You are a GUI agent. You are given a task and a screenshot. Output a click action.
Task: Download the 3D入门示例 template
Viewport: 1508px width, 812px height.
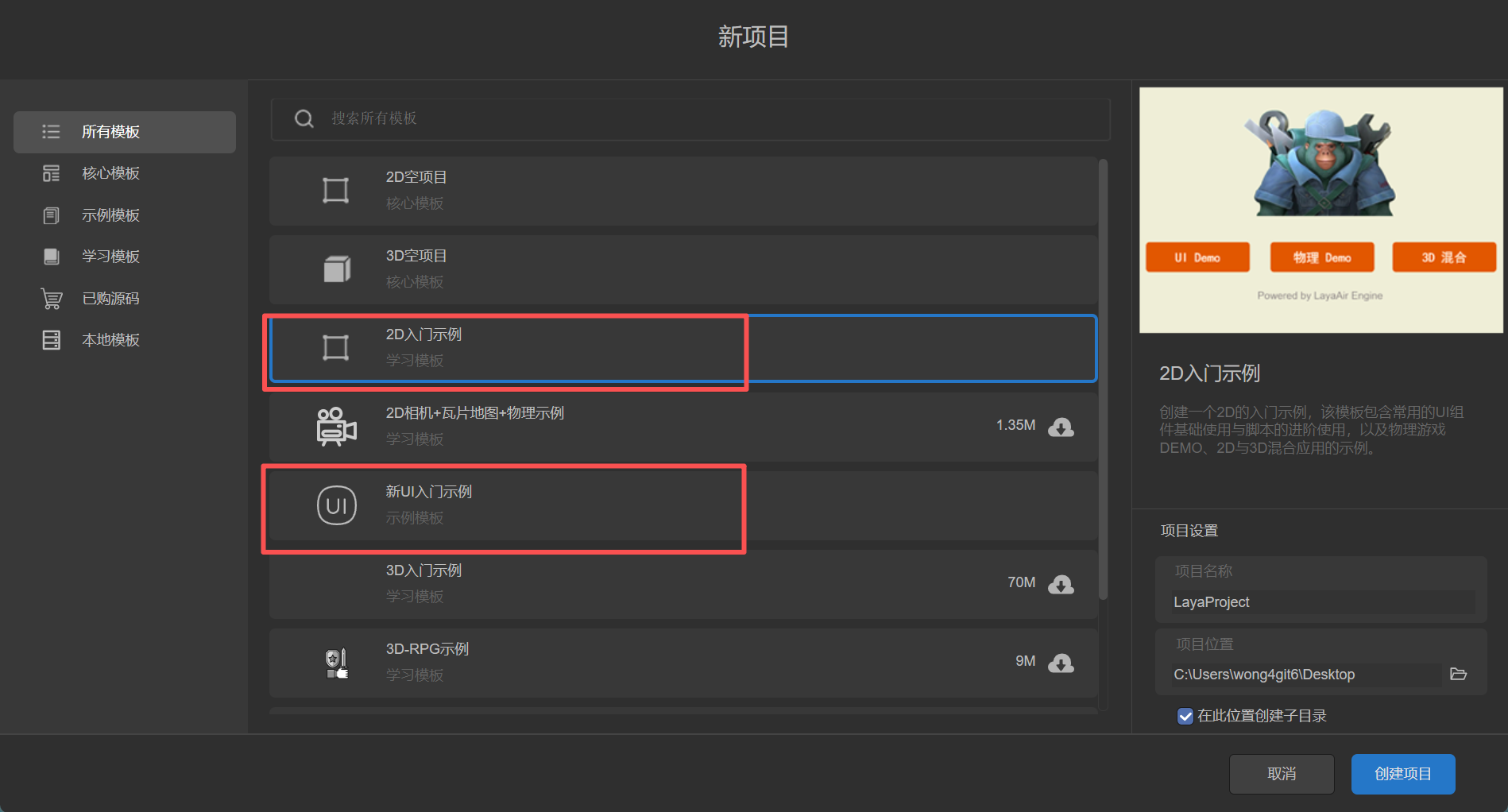1061,585
